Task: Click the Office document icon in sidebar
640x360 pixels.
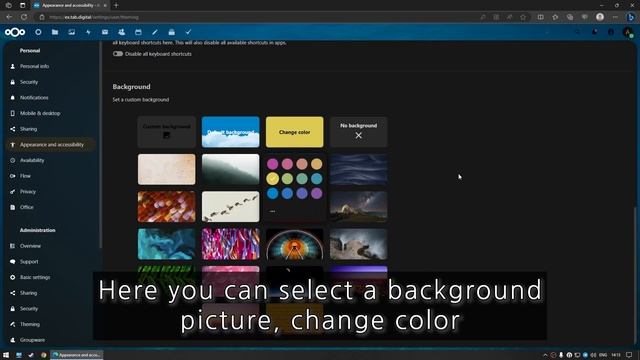Action: click(x=13, y=207)
